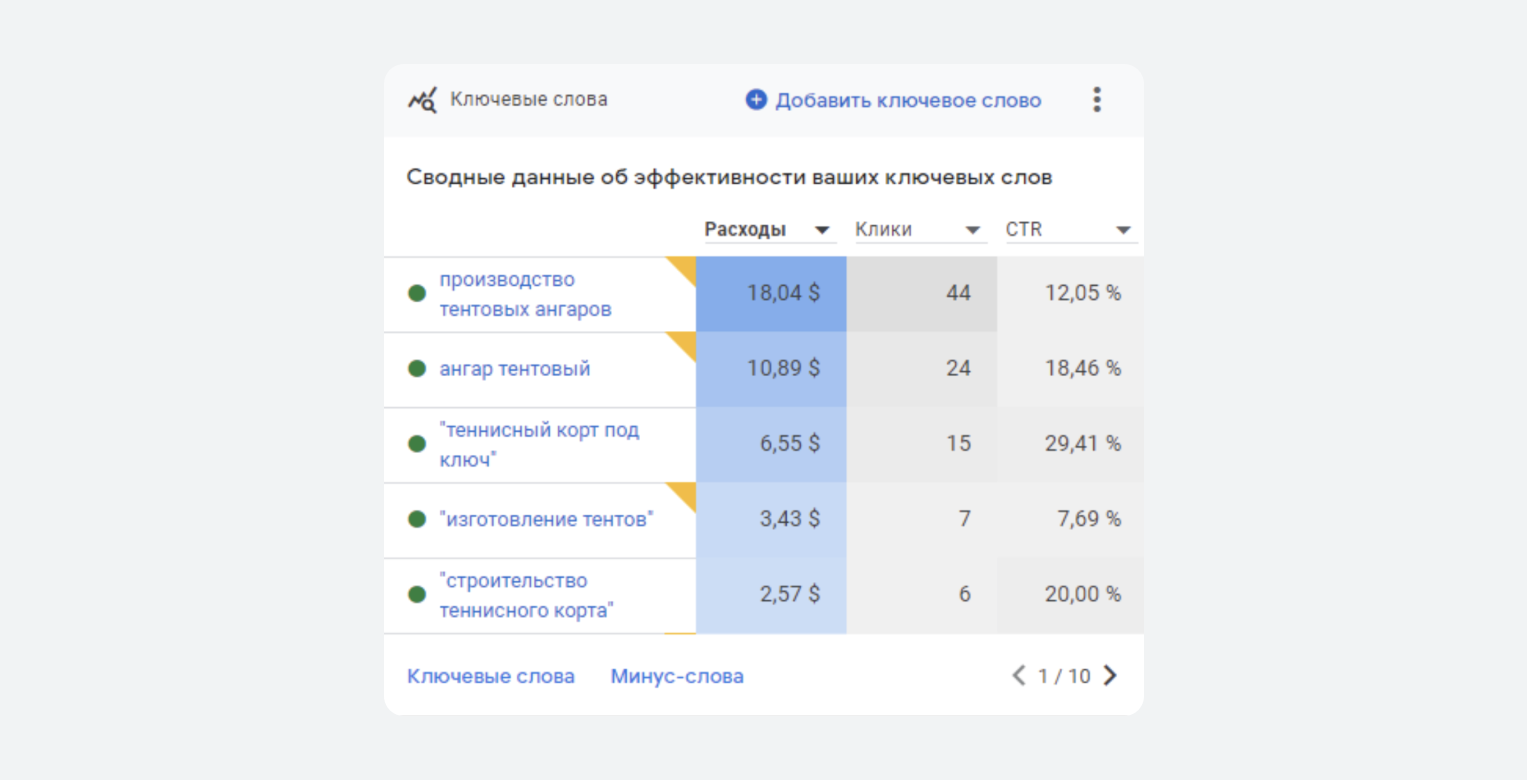This screenshot has width=1527, height=780.
Task: Open the three-dot more options menu
Action: pyautogui.click(x=1097, y=100)
